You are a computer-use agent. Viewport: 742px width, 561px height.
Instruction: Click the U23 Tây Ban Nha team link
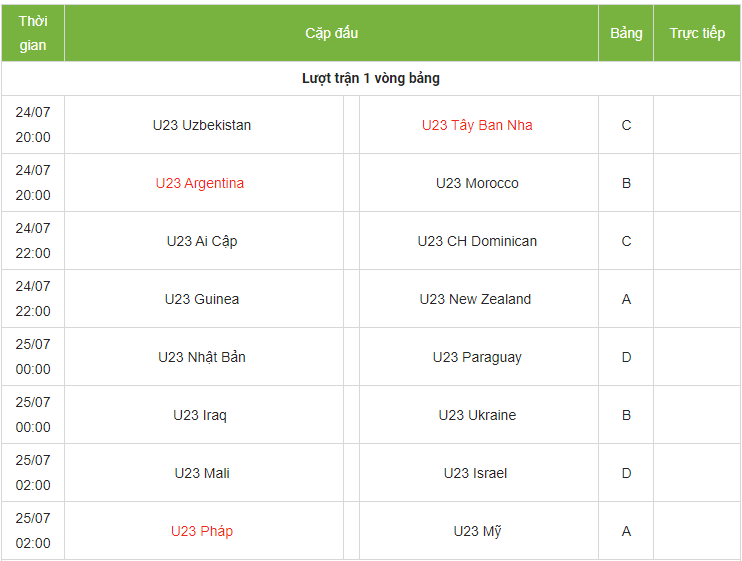pyautogui.click(x=477, y=125)
